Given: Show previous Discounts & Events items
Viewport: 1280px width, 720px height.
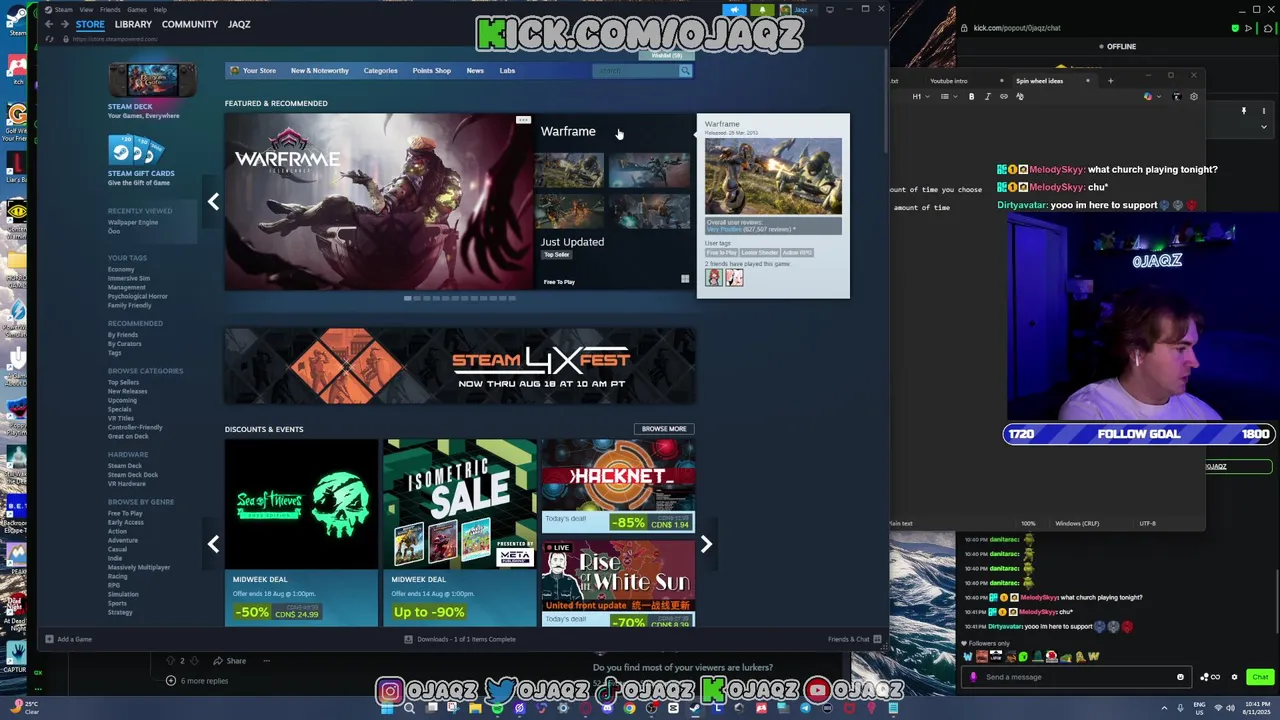Looking at the screenshot, I should coord(213,544).
